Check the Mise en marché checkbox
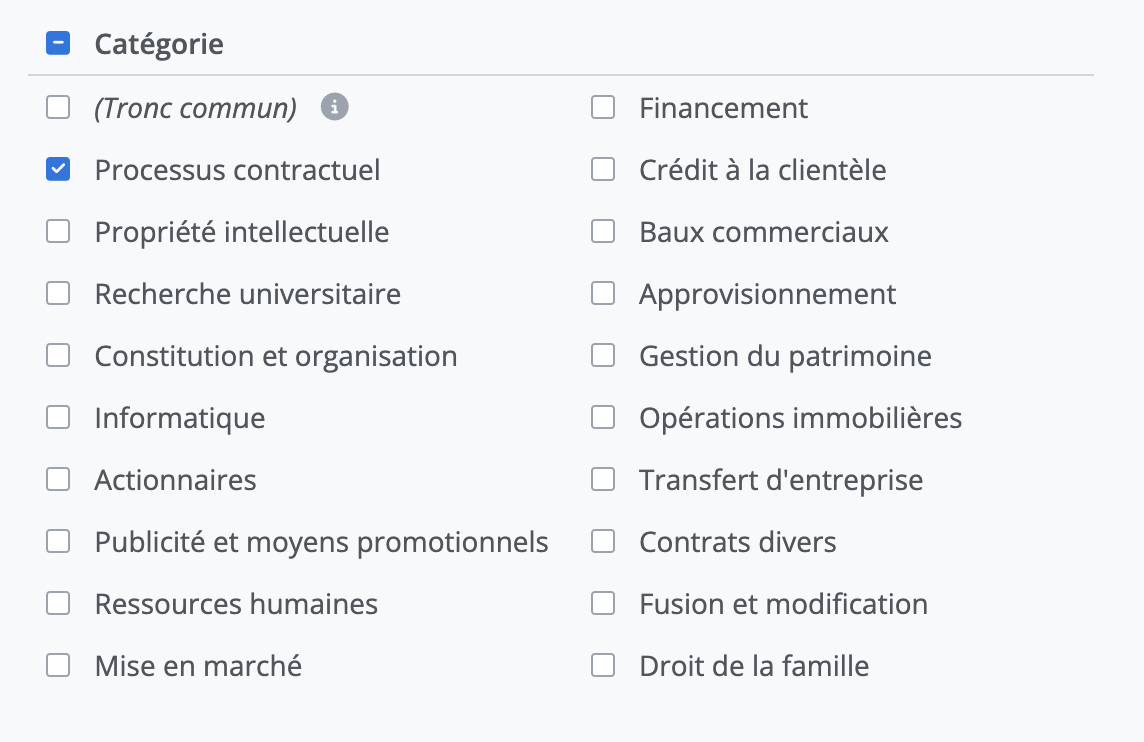This screenshot has width=1144, height=742. (58, 666)
